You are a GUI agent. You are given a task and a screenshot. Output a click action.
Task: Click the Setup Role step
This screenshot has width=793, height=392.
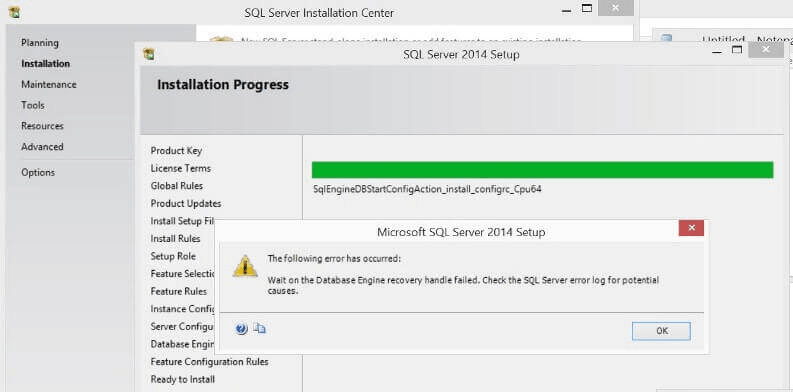(173, 256)
